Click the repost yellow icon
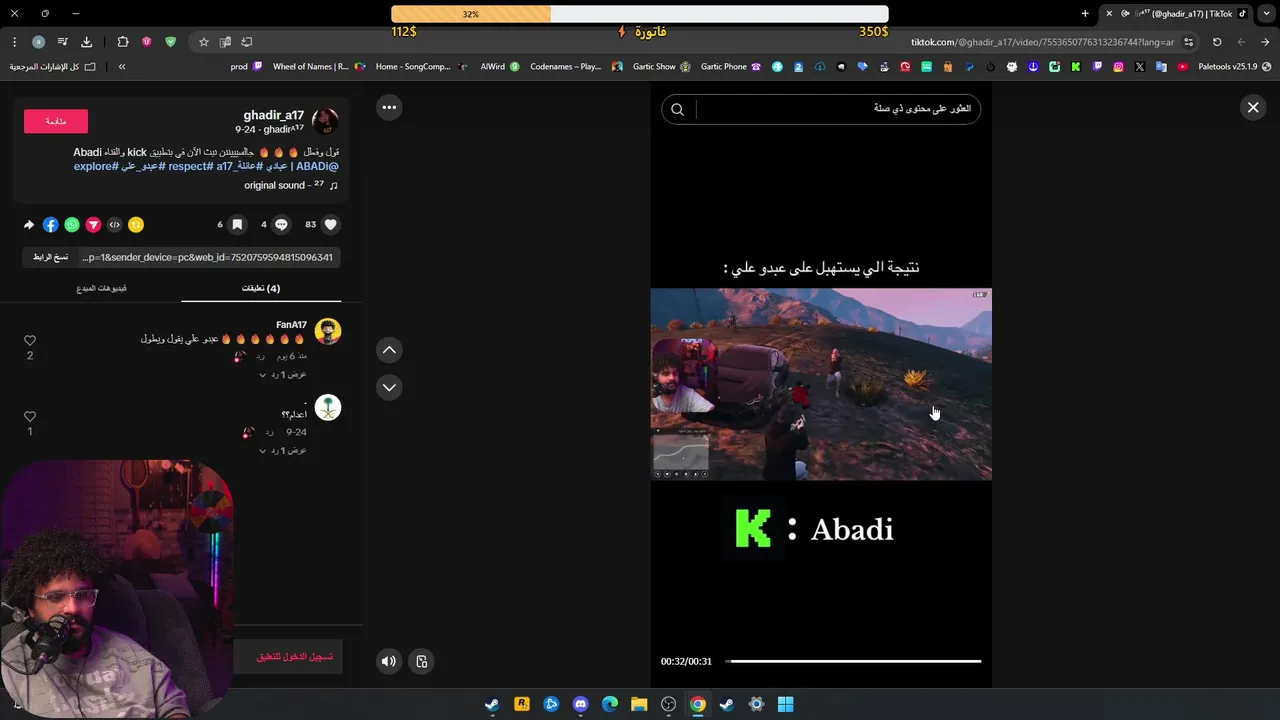The width and height of the screenshot is (1280, 720). coord(136,225)
